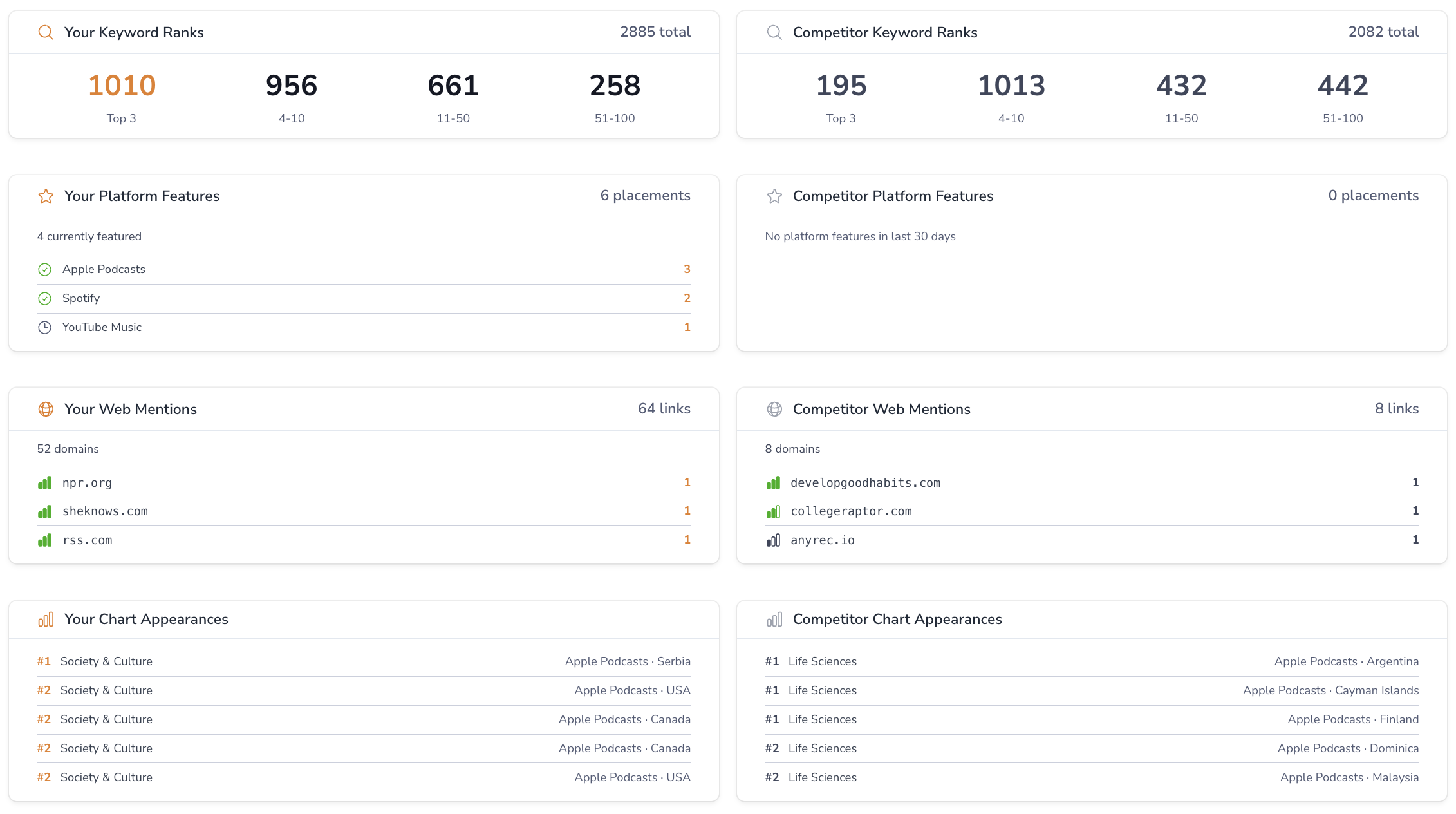Select the competitor 1013 keywords in 4-10 range
The width and height of the screenshot is (1456, 814).
point(1011,86)
